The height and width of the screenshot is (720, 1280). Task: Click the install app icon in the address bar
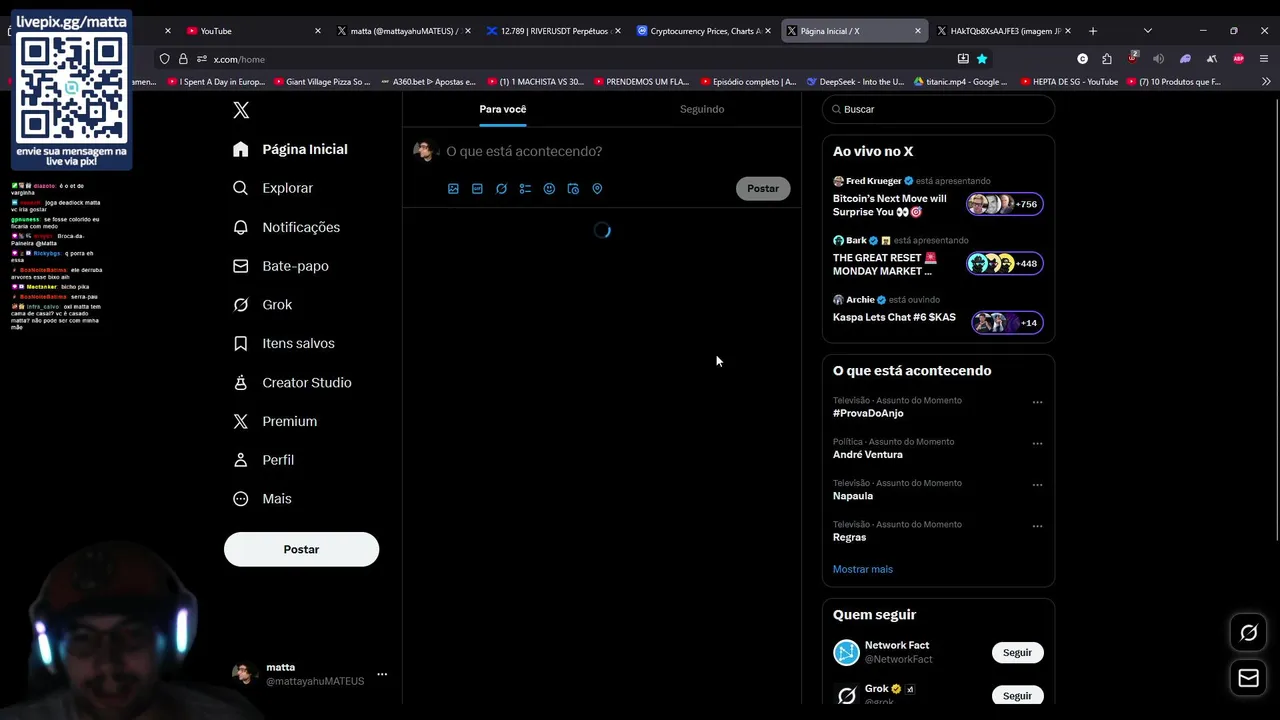point(963,59)
